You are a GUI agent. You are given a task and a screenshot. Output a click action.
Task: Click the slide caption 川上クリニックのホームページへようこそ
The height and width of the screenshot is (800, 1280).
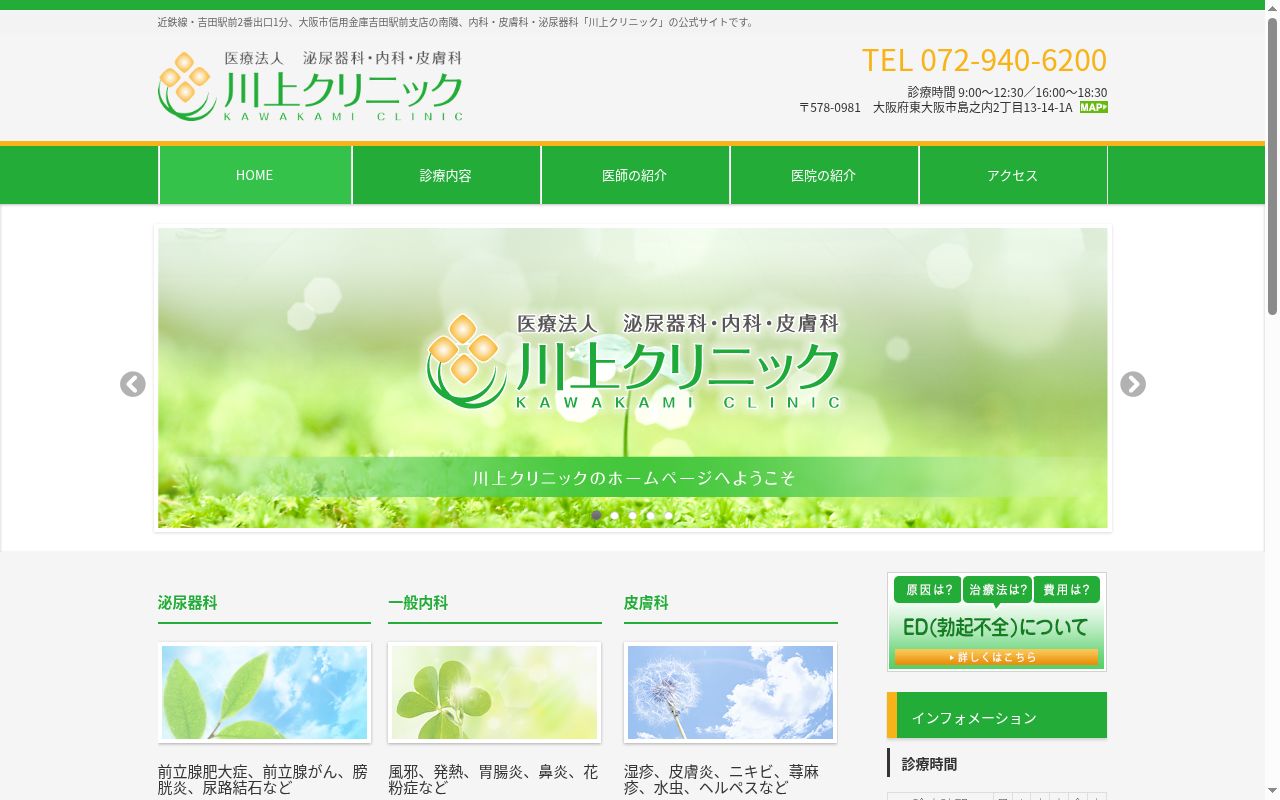point(634,478)
